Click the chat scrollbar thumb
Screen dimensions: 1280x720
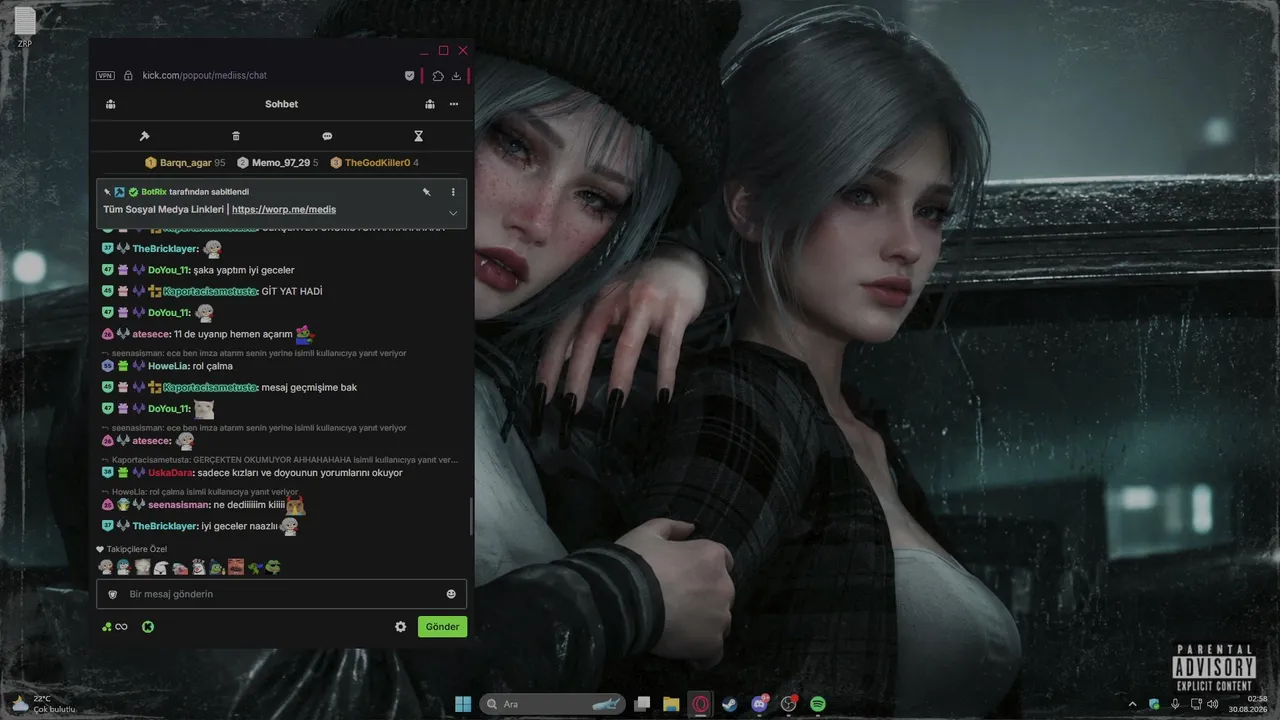tap(472, 516)
